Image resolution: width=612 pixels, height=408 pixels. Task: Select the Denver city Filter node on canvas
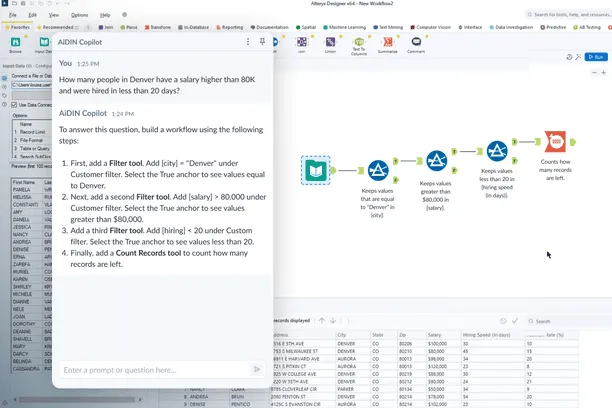coord(378,171)
